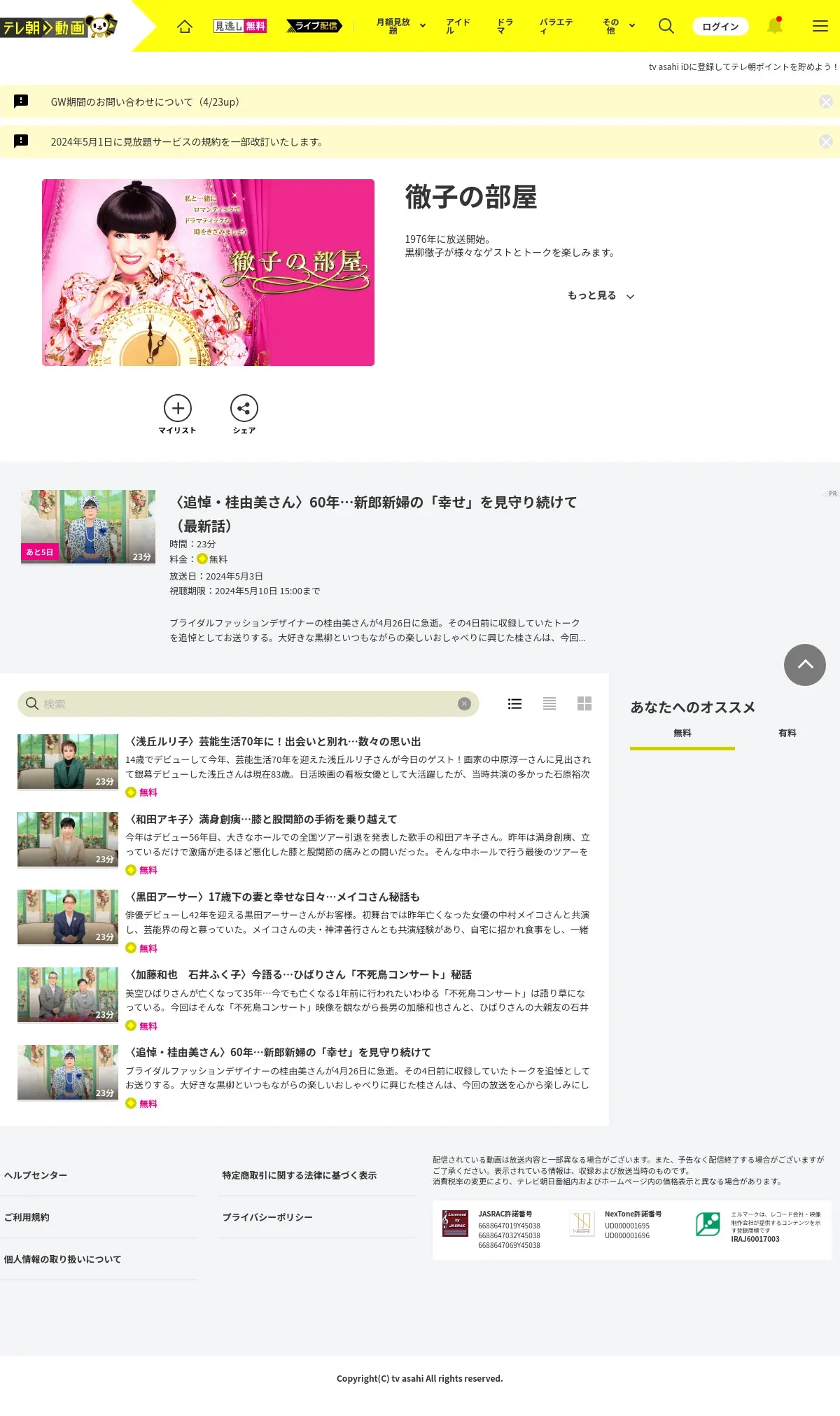Open notifications bell icon
The height and width of the screenshot is (1416, 840).
(774, 26)
